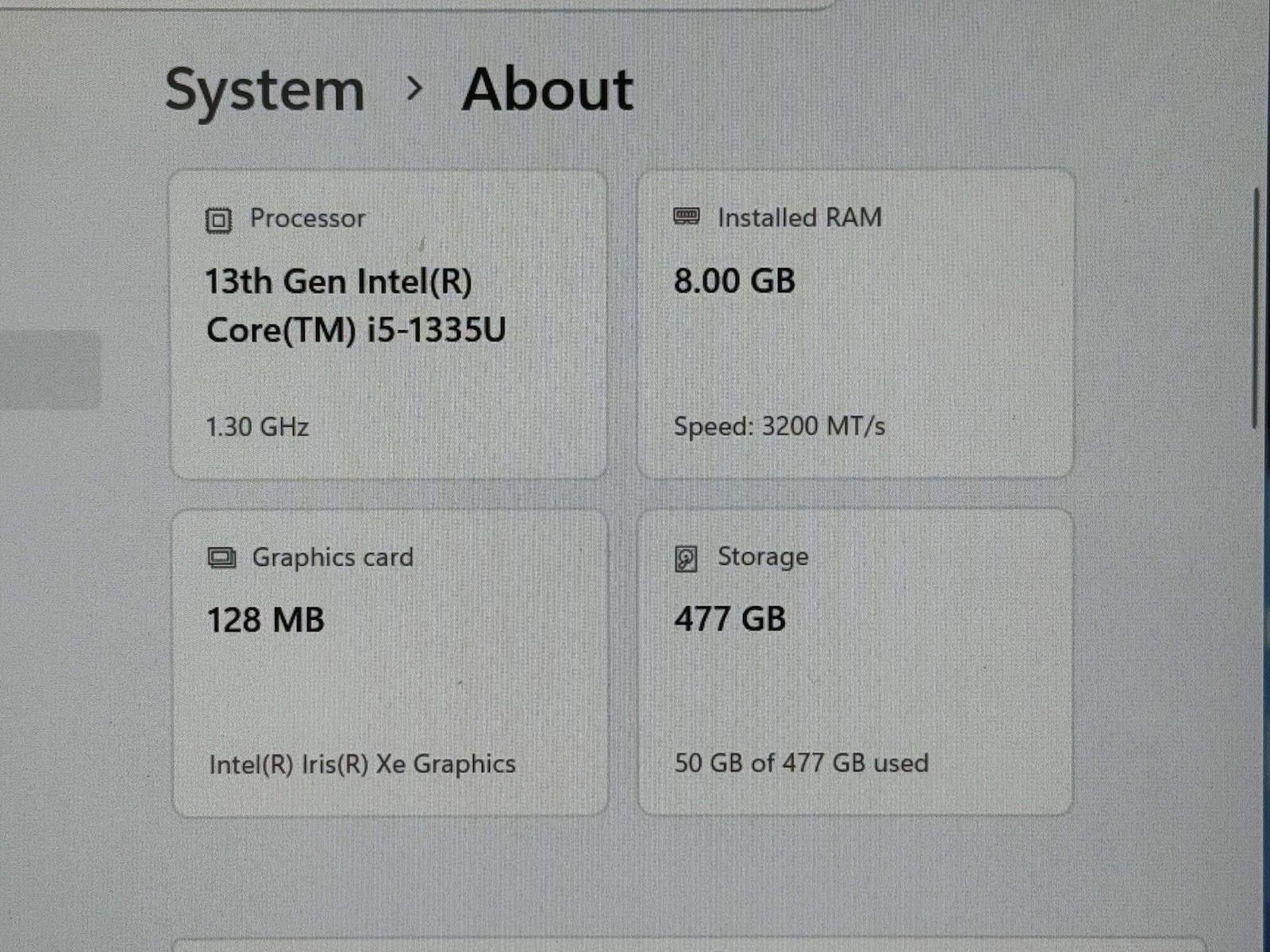Click the 128 MB graphics memory value
Image resolution: width=1270 pixels, height=952 pixels.
click(x=266, y=620)
